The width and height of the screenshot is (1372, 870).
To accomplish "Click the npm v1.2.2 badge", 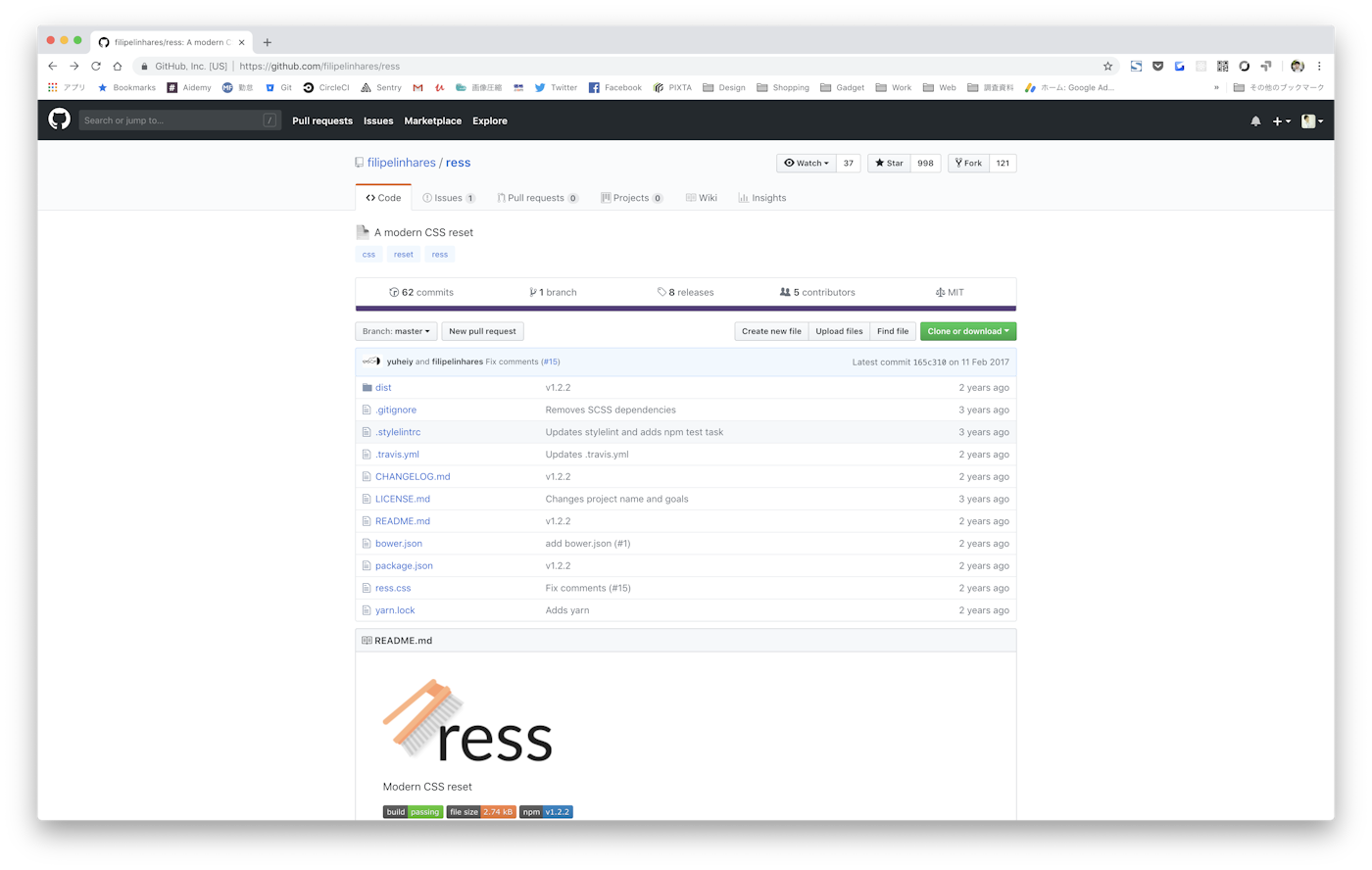I will coord(546,812).
